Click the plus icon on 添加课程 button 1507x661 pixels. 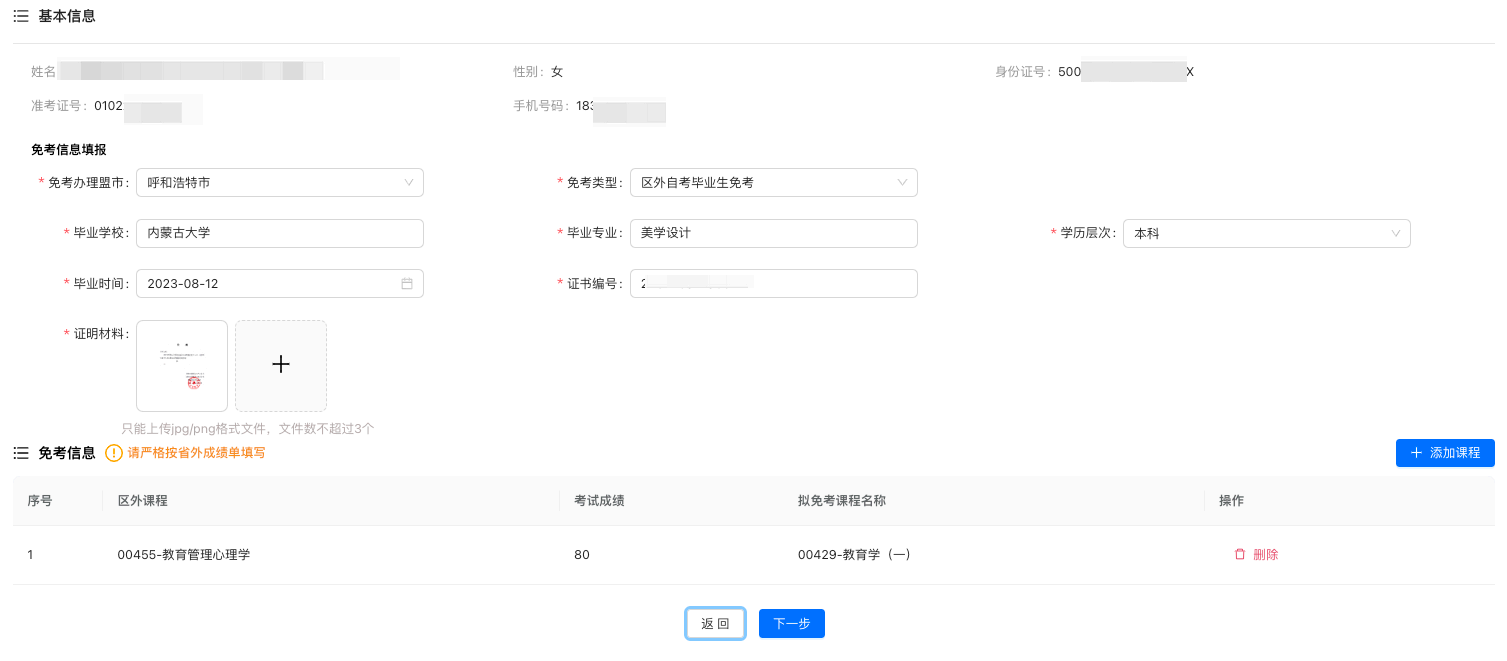click(1416, 453)
